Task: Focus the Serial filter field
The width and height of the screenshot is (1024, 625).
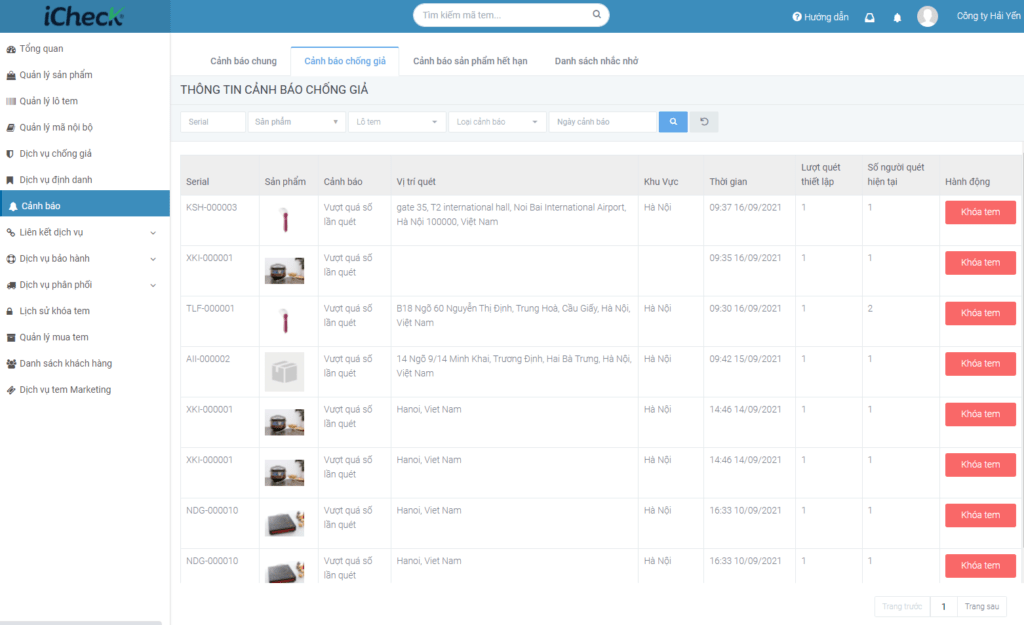Action: 213,121
